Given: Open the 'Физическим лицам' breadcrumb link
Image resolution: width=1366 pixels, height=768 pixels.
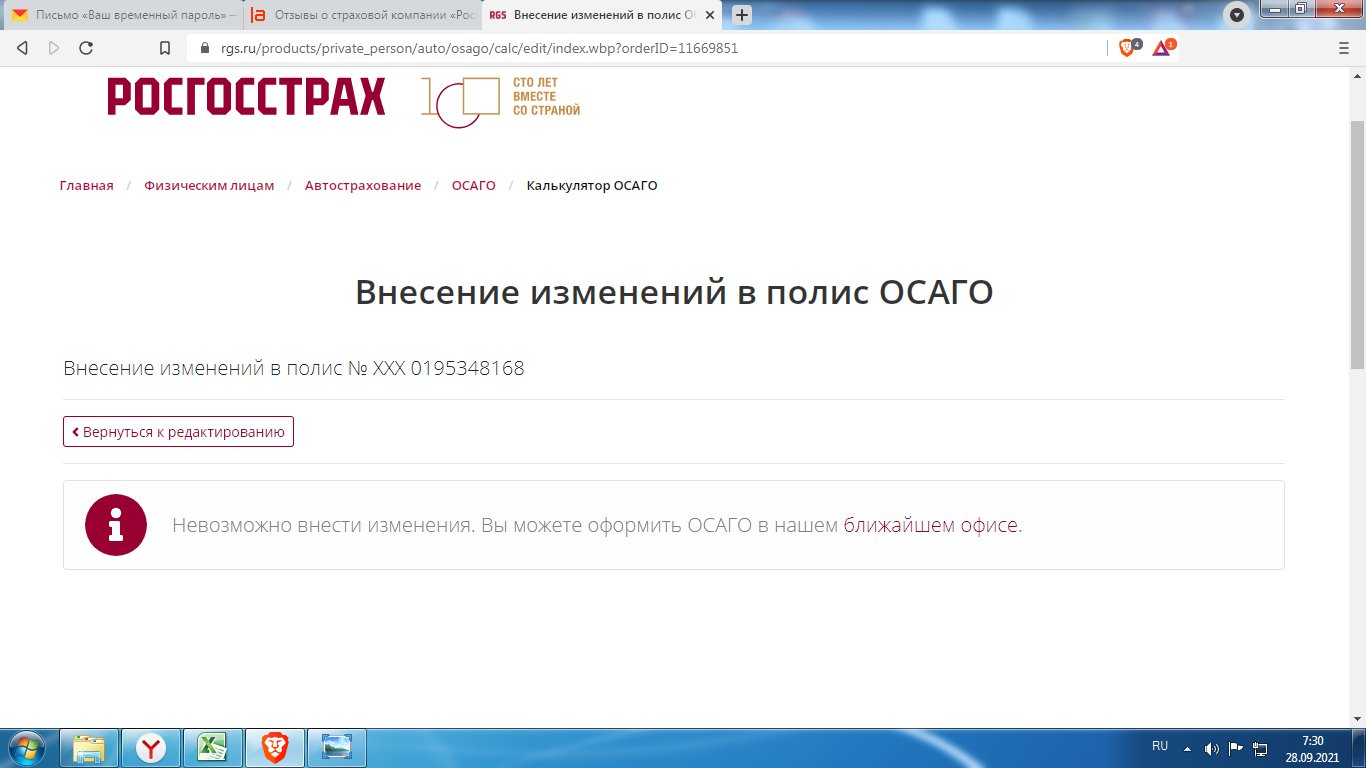Looking at the screenshot, I should (209, 186).
